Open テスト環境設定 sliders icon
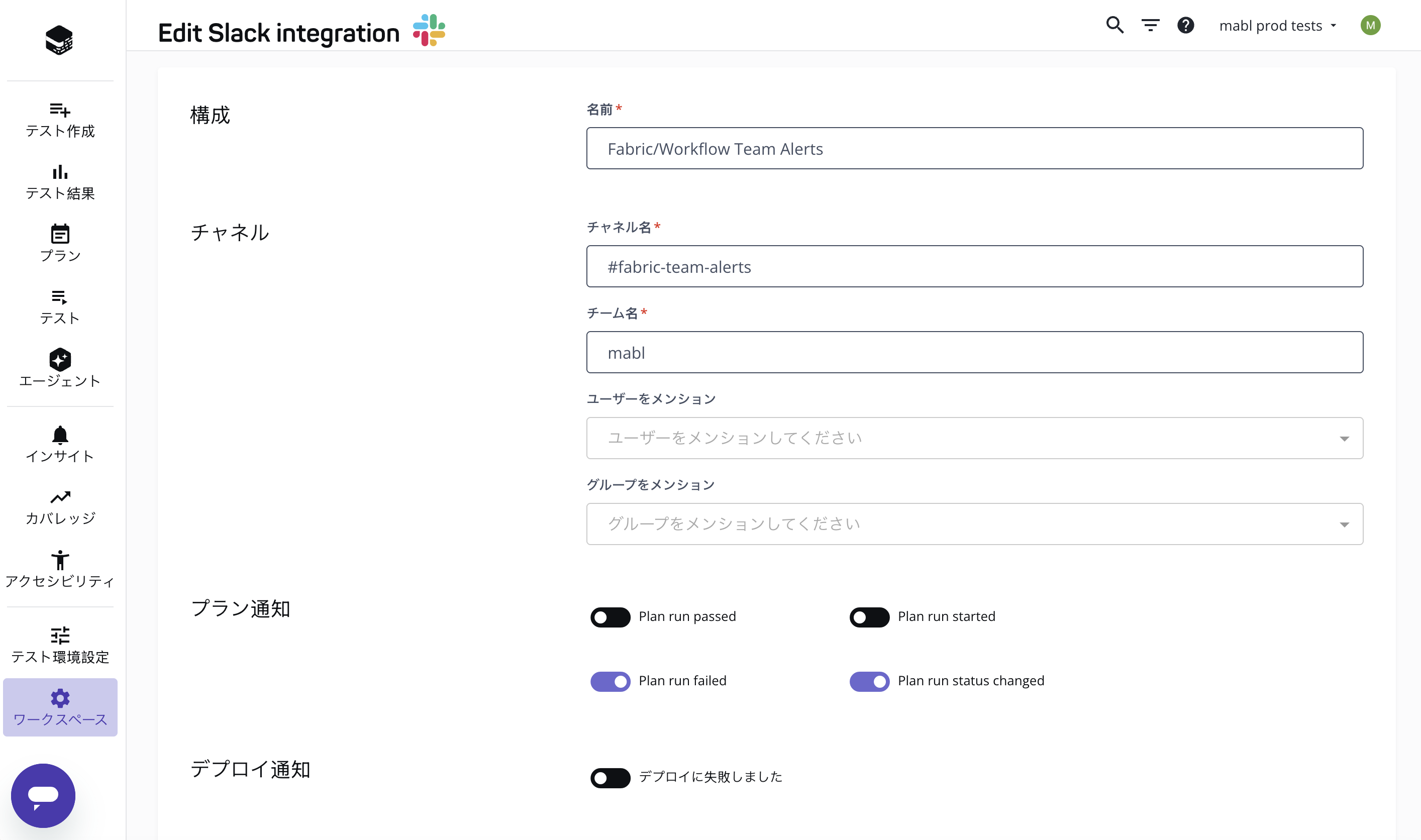Screen dimensions: 1421x840 59,635
